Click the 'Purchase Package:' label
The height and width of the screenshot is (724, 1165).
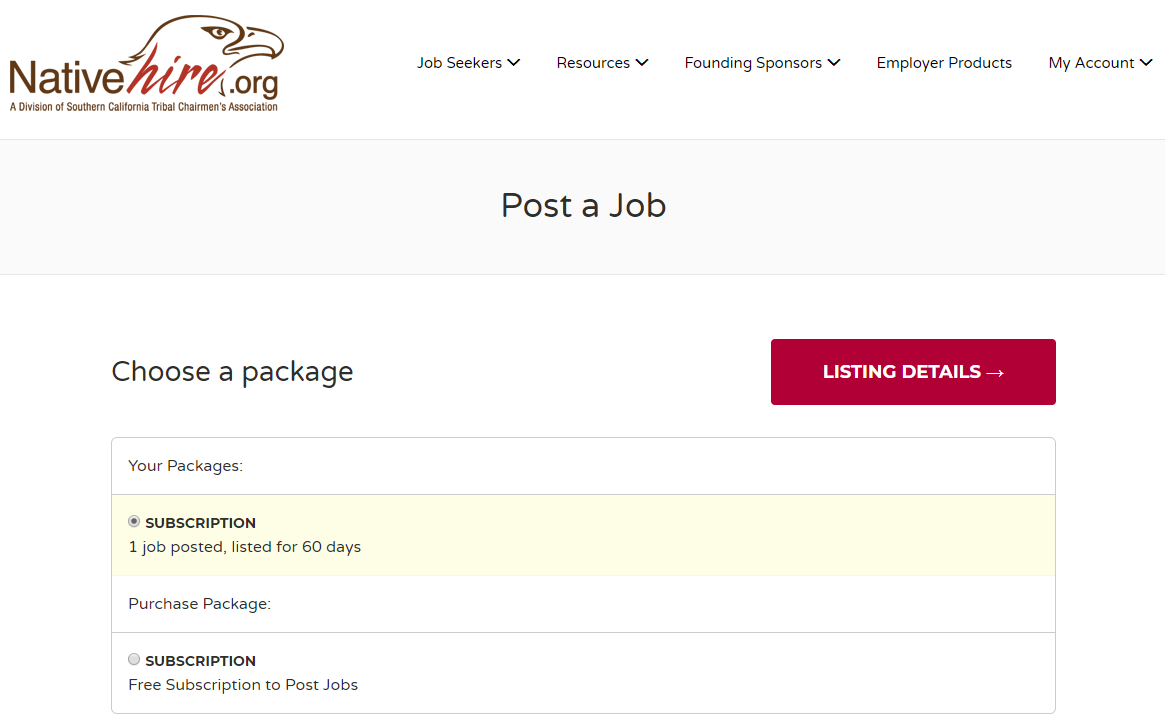pyautogui.click(x=200, y=604)
